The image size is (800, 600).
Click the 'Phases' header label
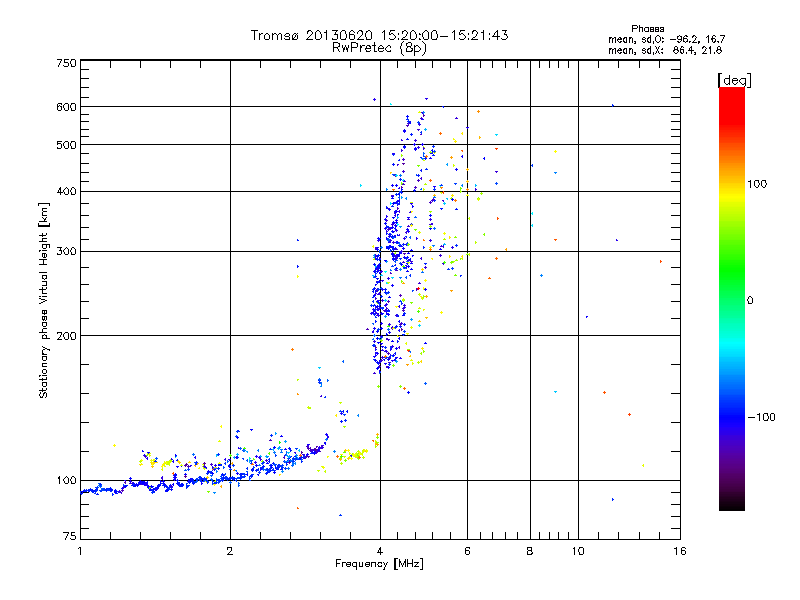(x=647, y=29)
